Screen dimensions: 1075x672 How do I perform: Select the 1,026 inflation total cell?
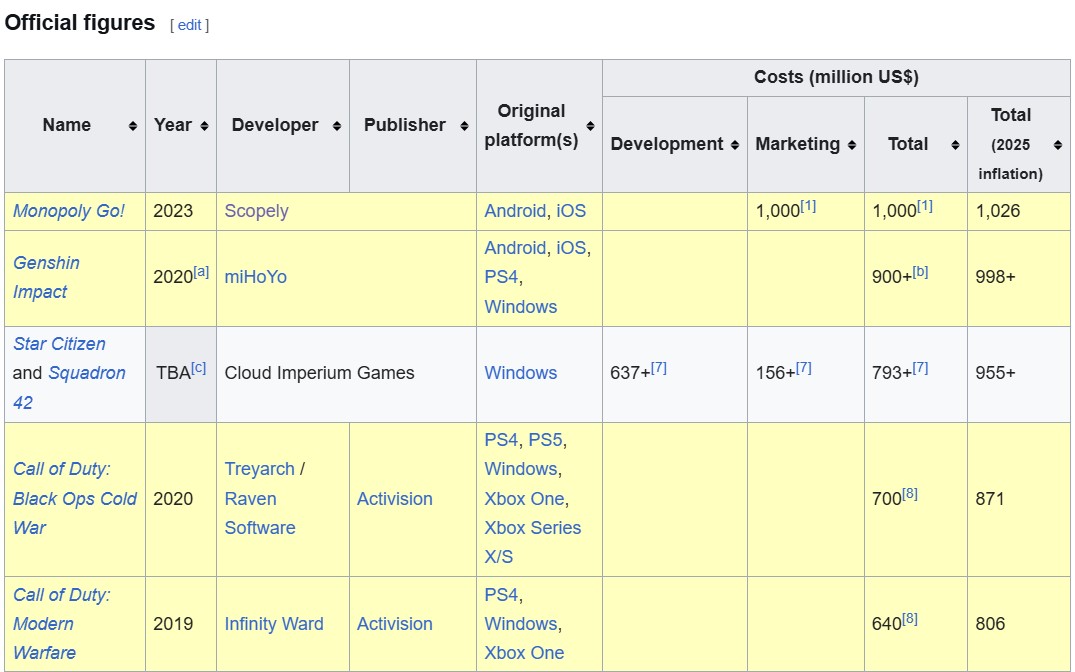[x=1019, y=211]
